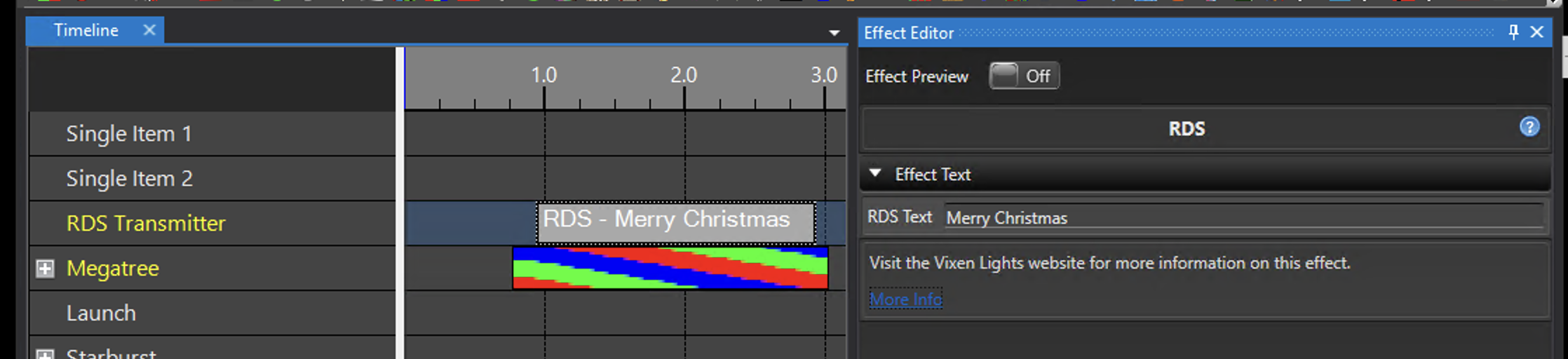Open the Timeline panel dropdown arrow
The height and width of the screenshot is (359, 1568).
coord(834,33)
